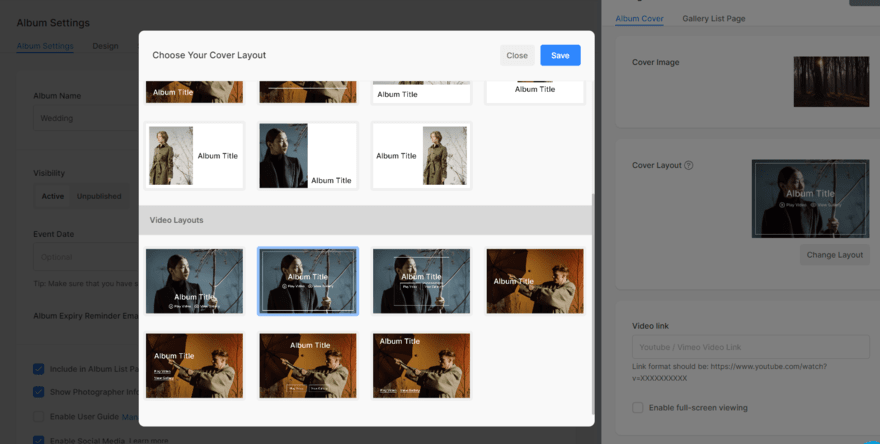880x444 pixels.
Task: Select video layout with boxed Play Video buttons on blue photo
Action: 421,281
